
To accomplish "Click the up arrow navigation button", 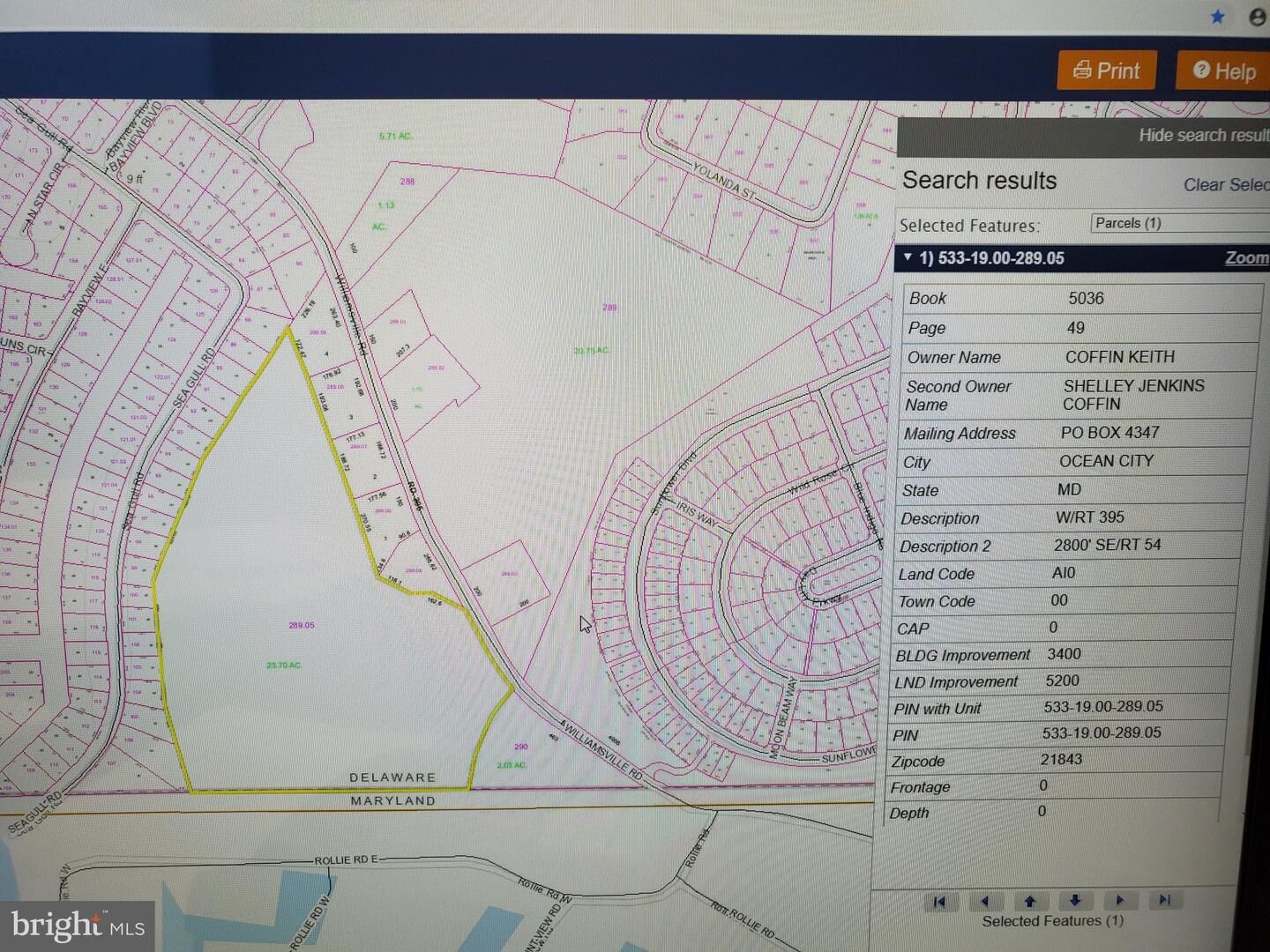I will pyautogui.click(x=1029, y=901).
